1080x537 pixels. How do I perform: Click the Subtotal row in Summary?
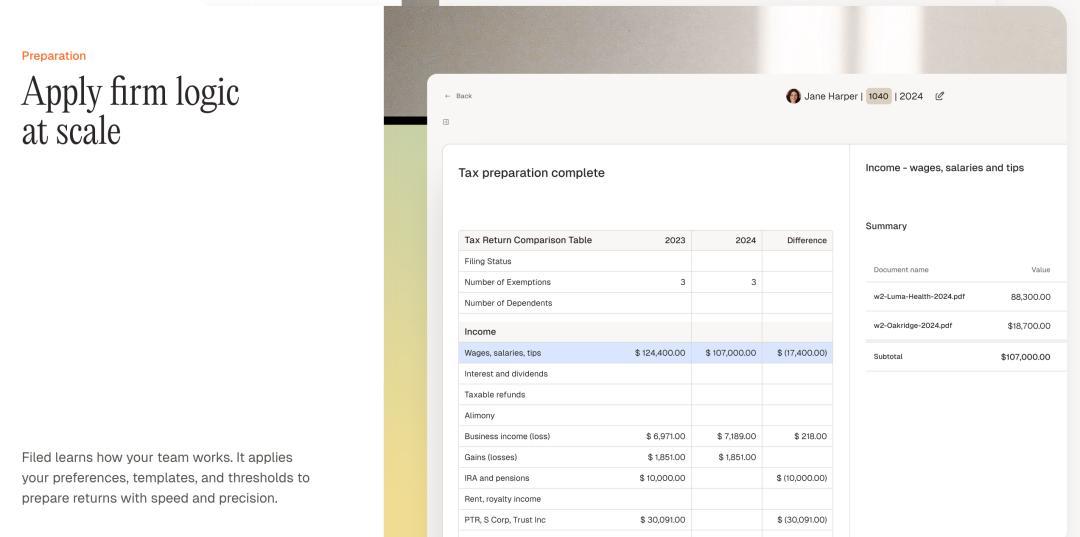[888, 357]
